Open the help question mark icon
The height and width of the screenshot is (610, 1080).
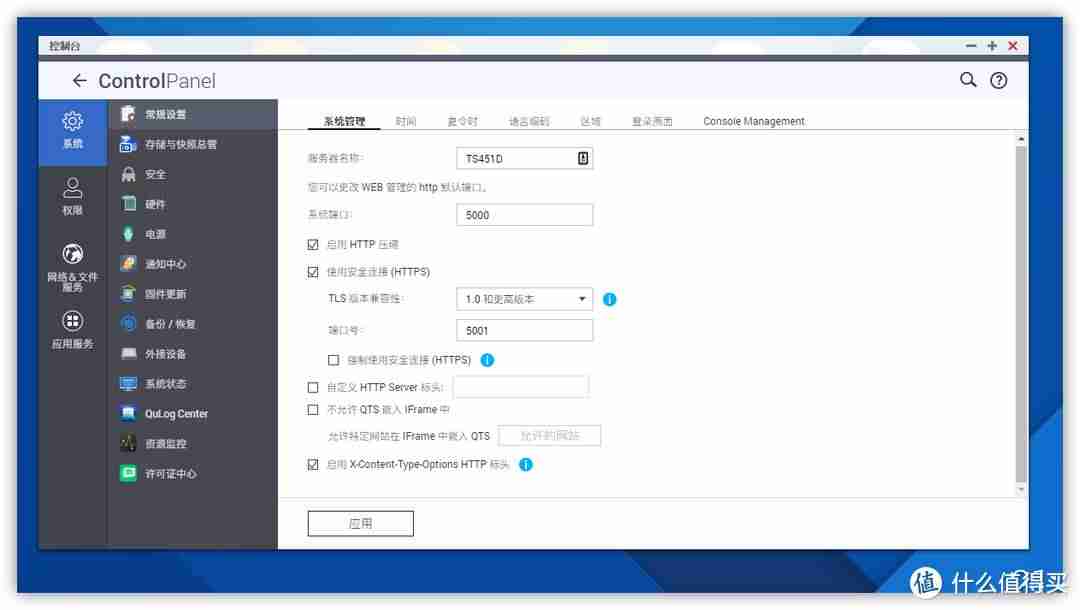click(998, 81)
